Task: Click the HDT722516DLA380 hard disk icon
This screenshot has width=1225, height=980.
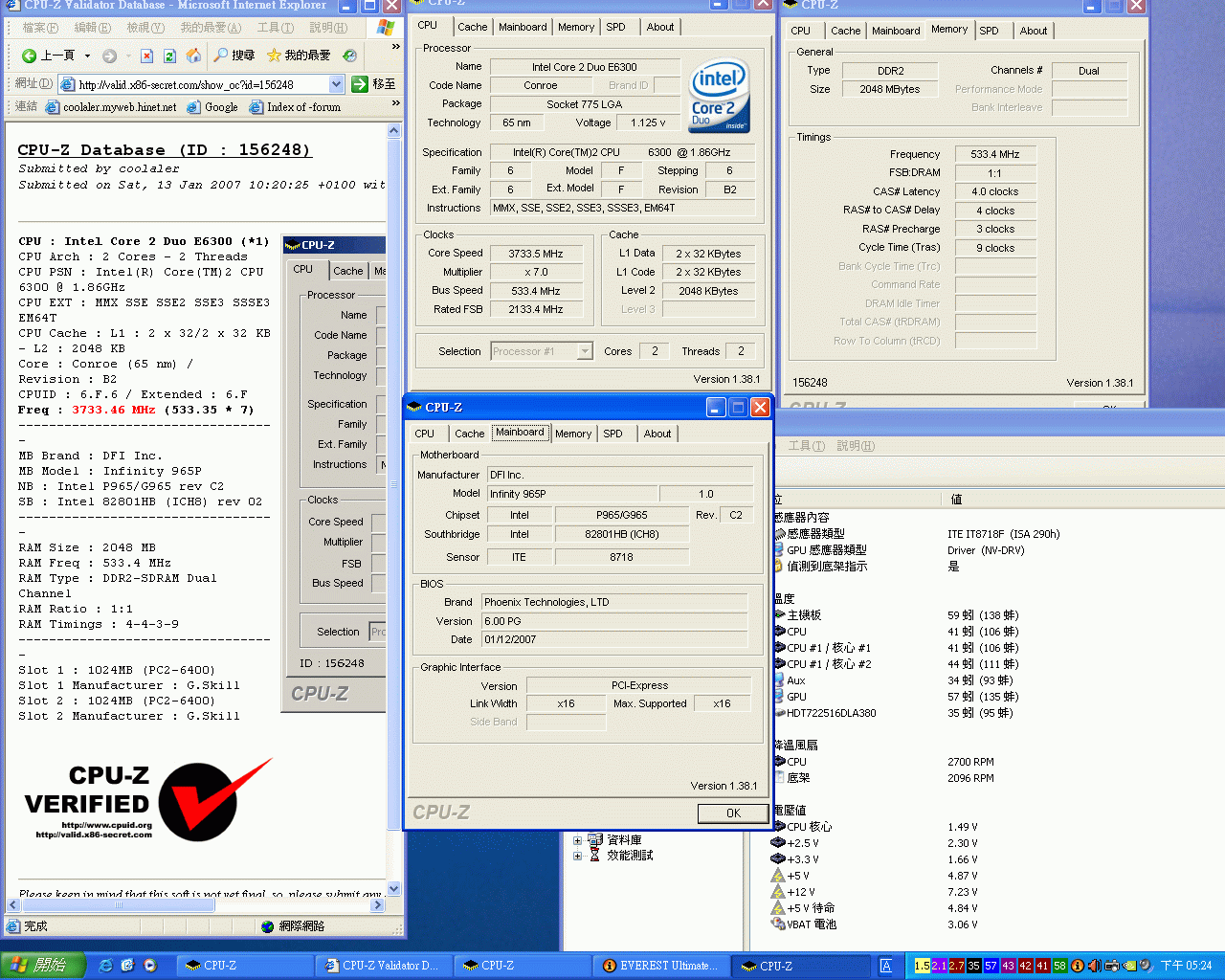Action: (778, 713)
